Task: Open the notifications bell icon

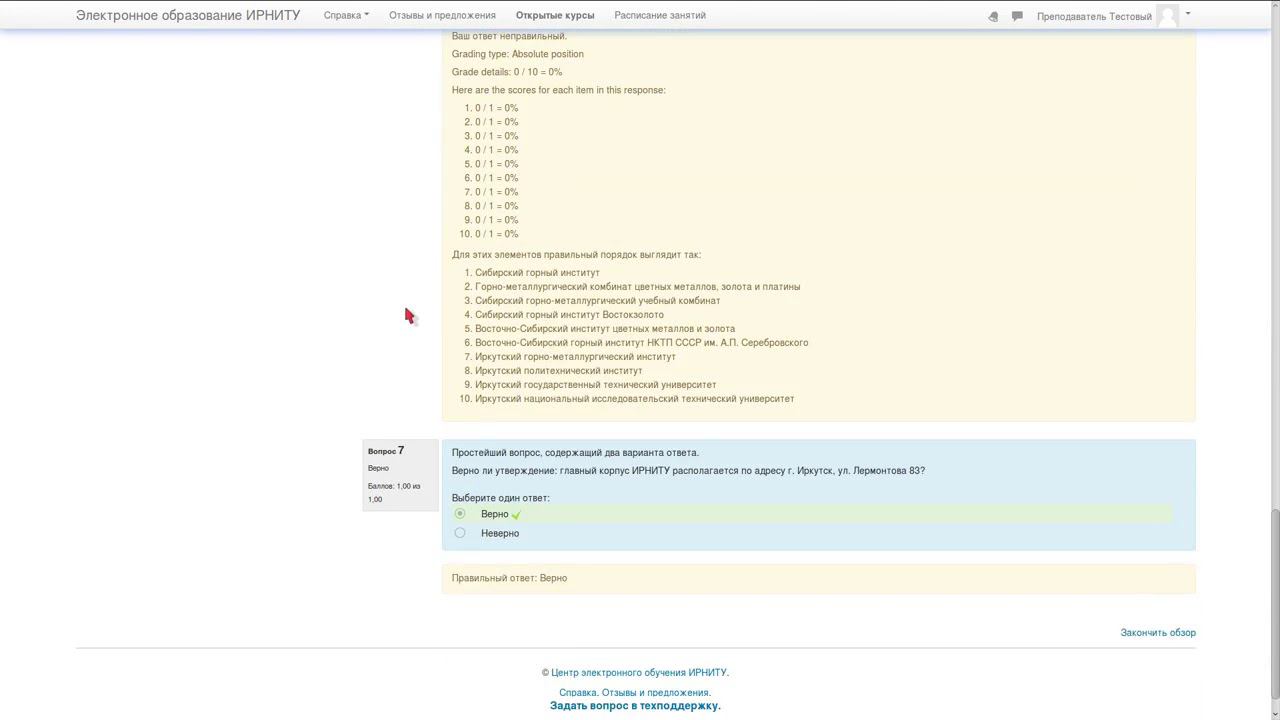Action: 993,16
